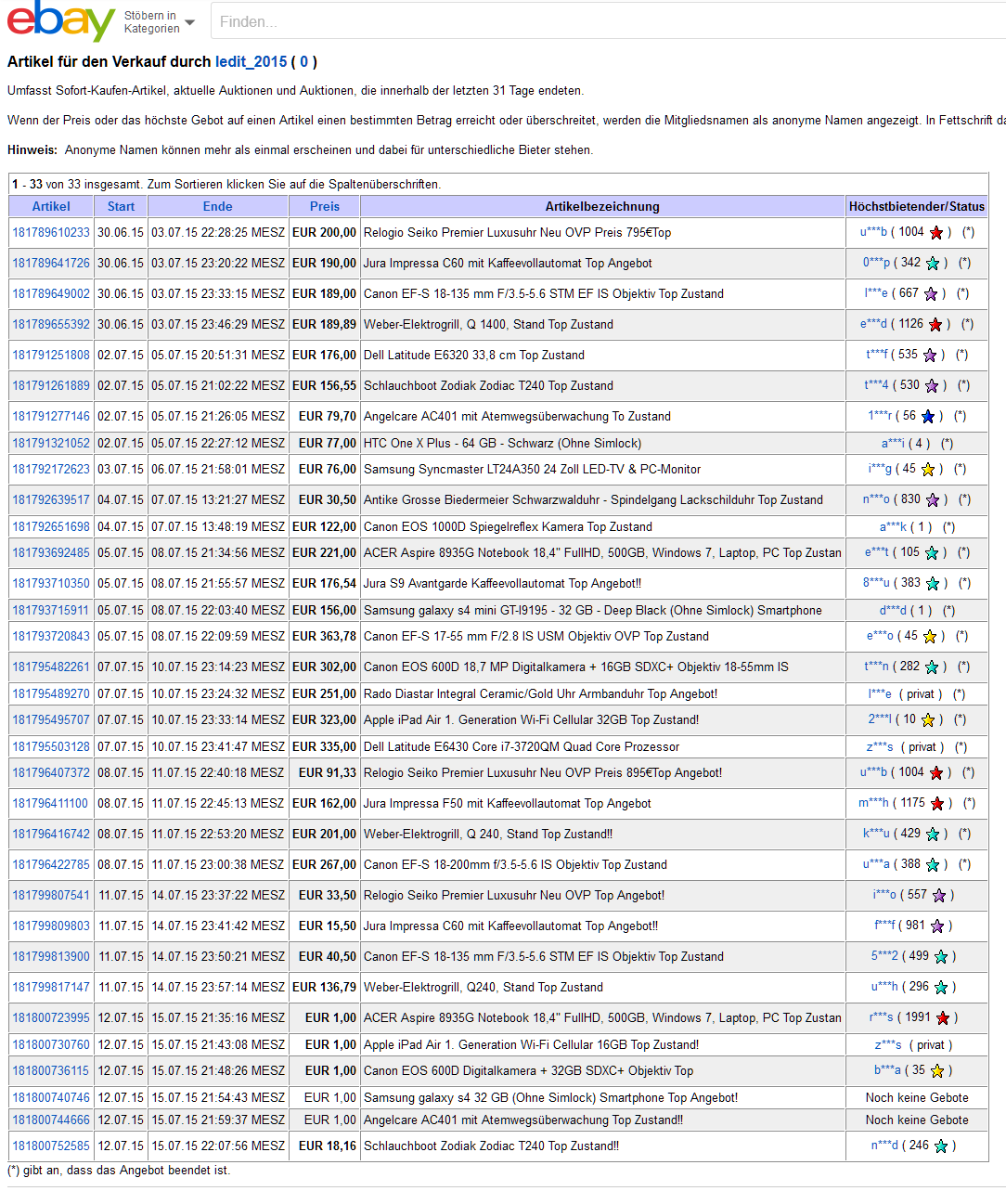Viewport: 1006px width, 1204px height.
Task: Click the 'Finden...' search field
Action: [608, 21]
